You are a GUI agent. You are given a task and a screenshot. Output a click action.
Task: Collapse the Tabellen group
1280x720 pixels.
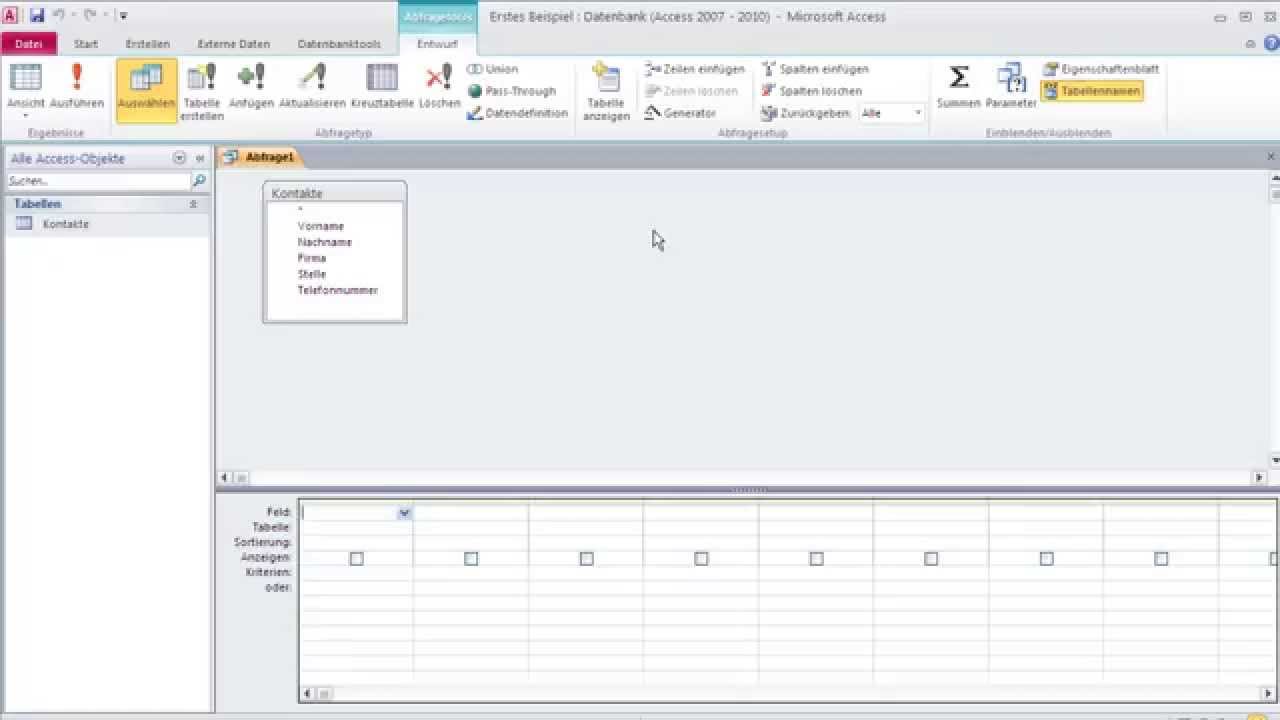click(x=193, y=203)
